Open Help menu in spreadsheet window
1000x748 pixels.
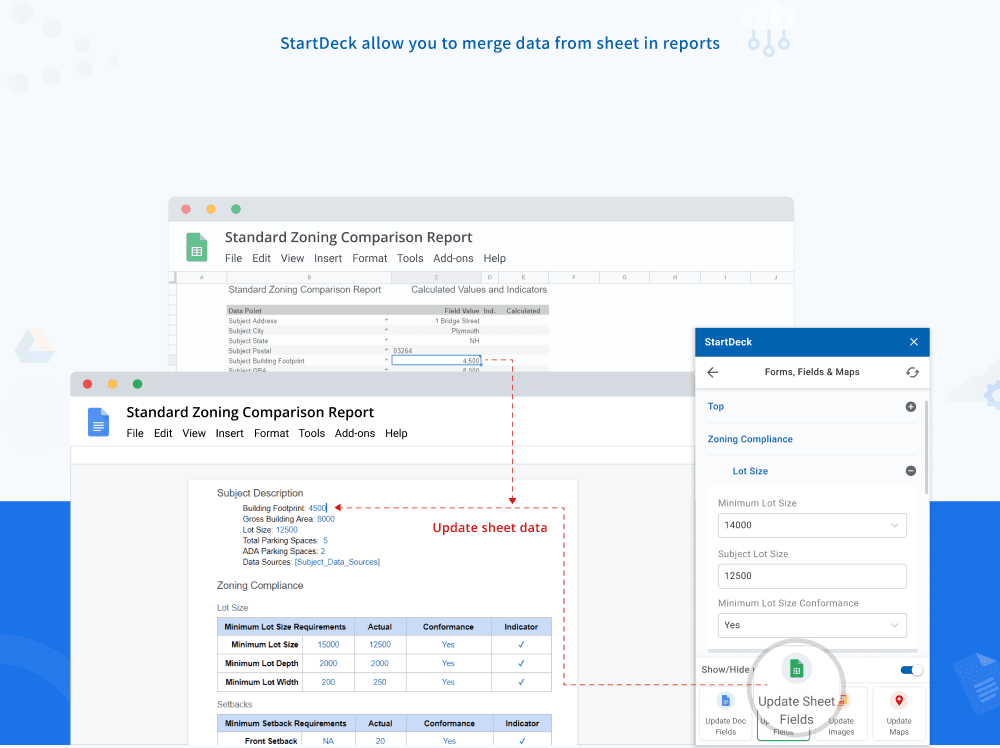coord(494,258)
